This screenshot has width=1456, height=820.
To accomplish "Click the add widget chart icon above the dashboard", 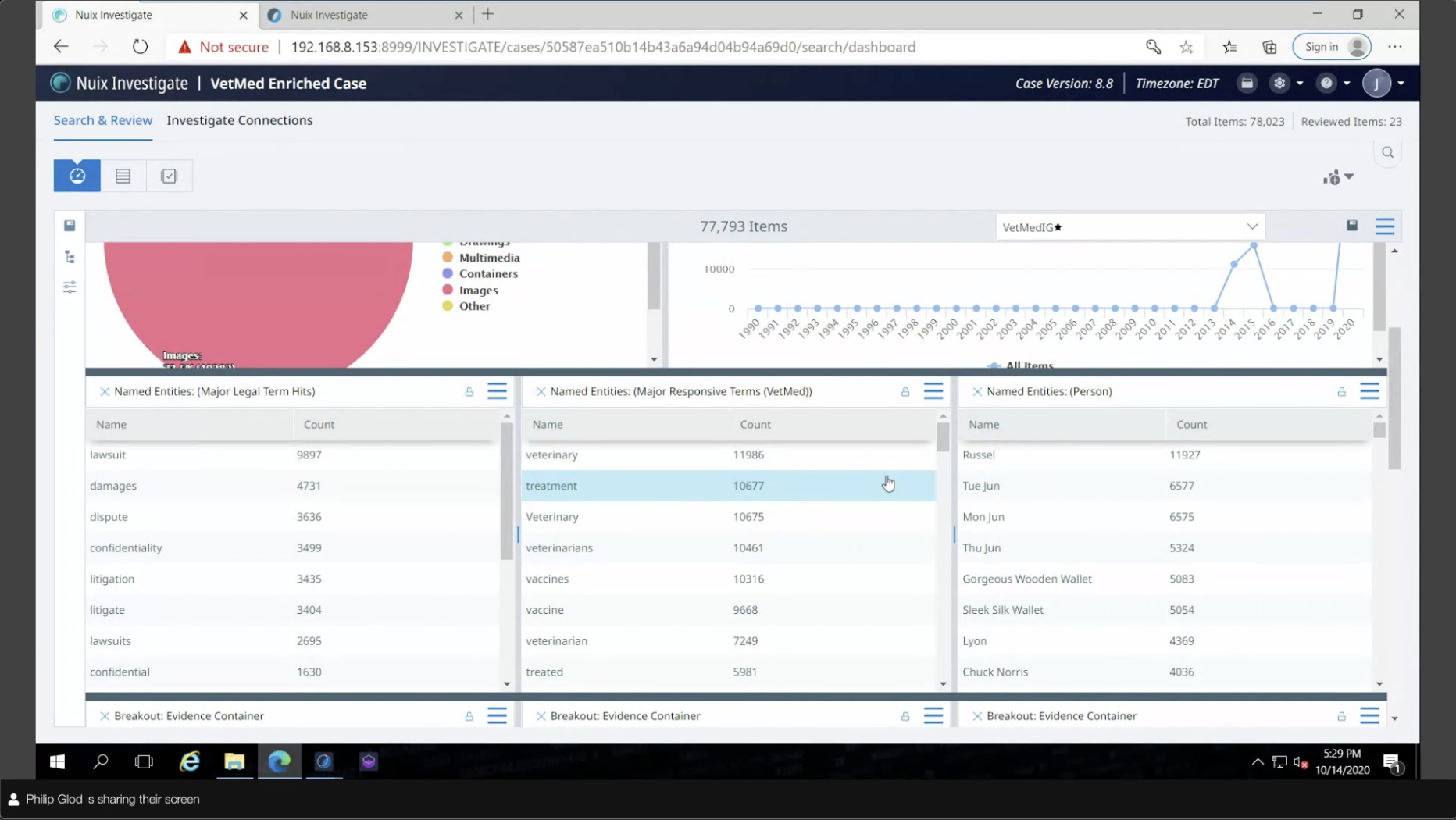I will tap(1332, 177).
